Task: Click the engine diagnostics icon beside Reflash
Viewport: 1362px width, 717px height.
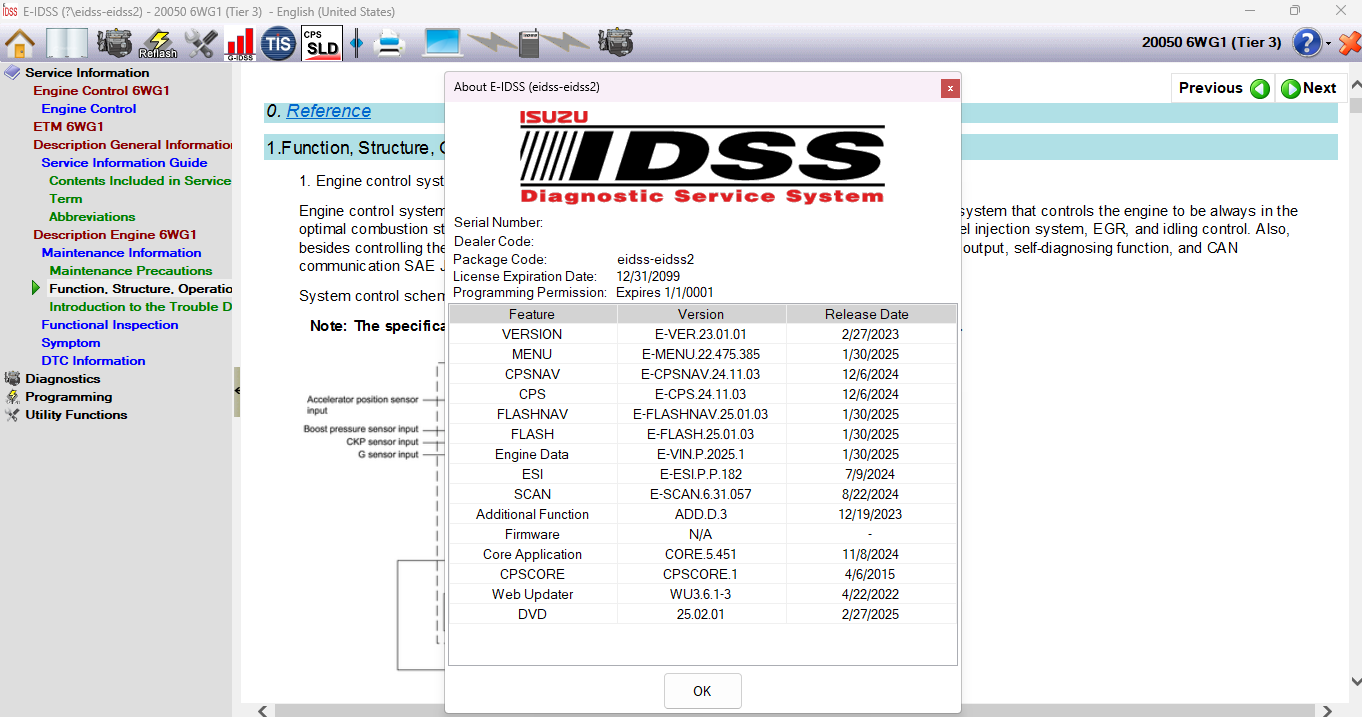Action: click(x=115, y=43)
